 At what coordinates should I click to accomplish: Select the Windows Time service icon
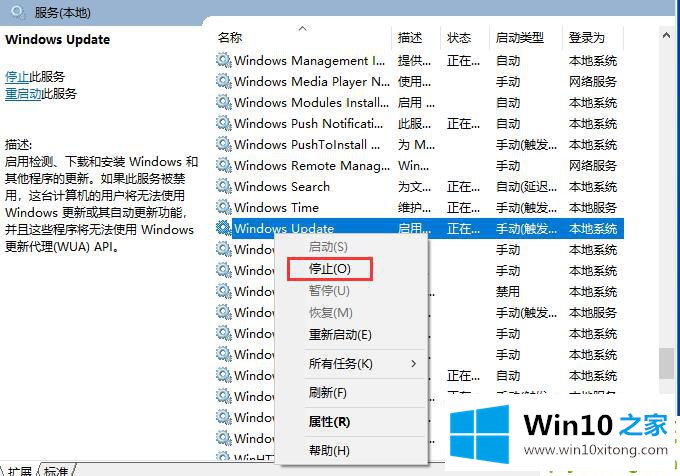(x=224, y=207)
